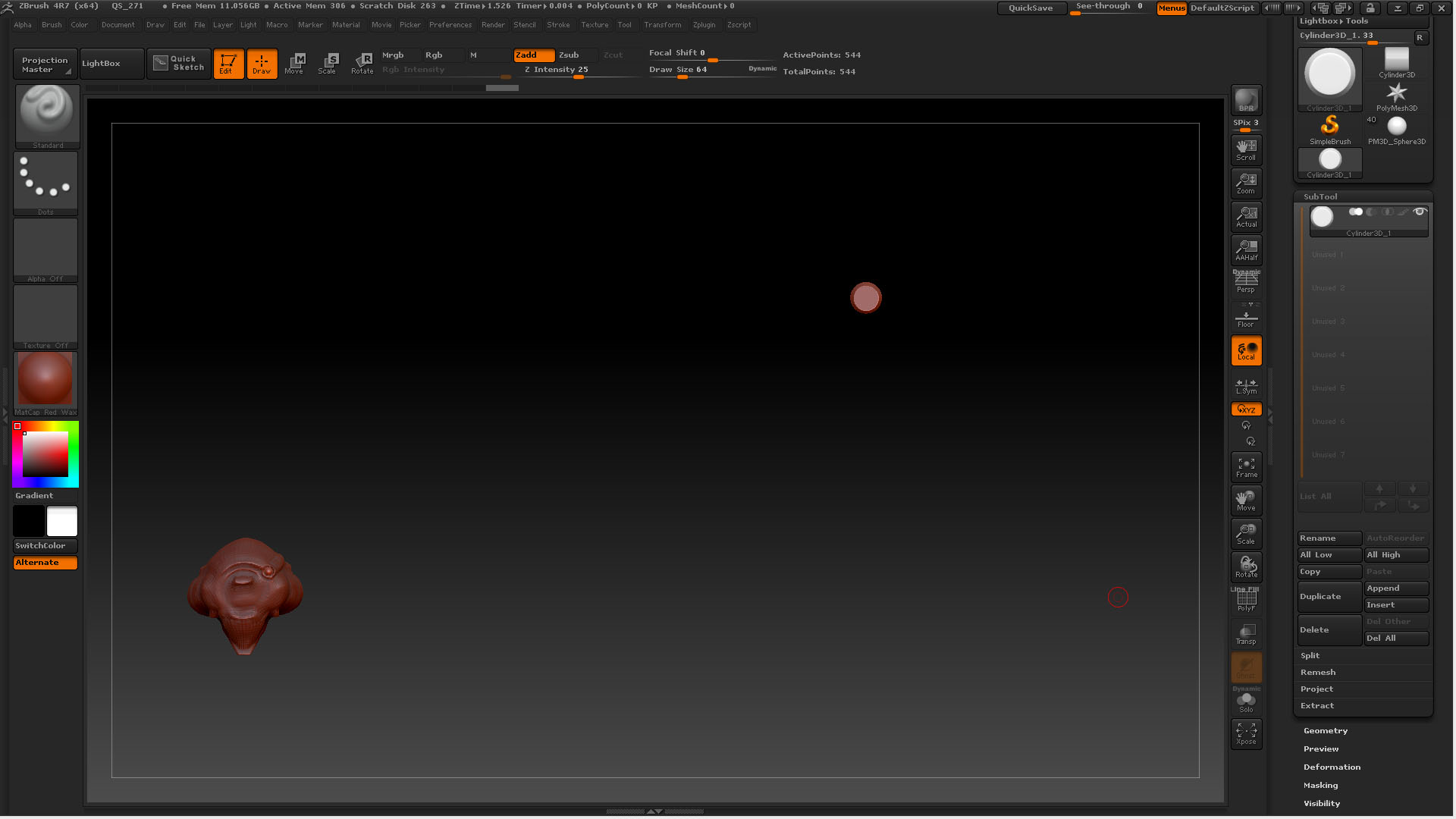Toggle the Floor grid

pyautogui.click(x=1246, y=316)
